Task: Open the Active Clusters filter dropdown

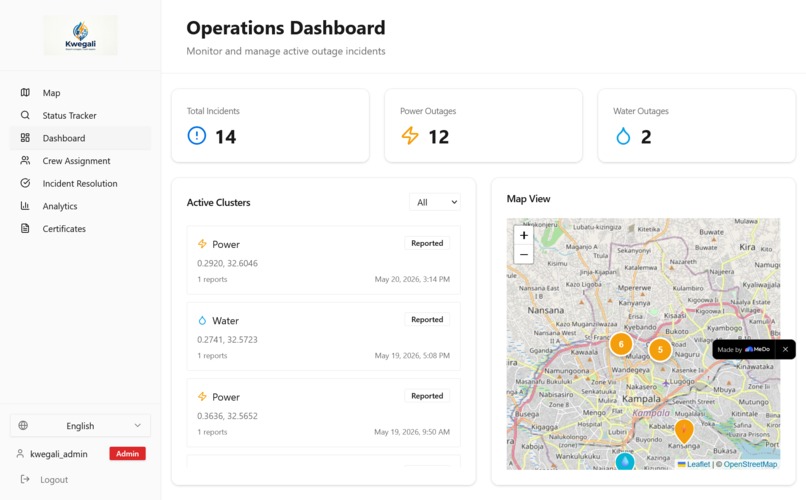Action: pyautogui.click(x=435, y=202)
